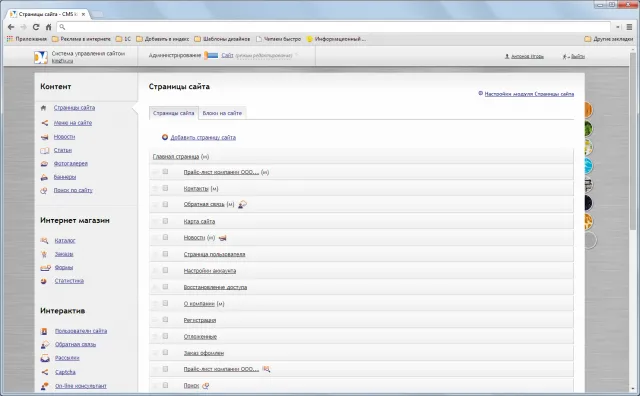
Task: Tick the checkbox for Контакты
Action: [x=165, y=188]
